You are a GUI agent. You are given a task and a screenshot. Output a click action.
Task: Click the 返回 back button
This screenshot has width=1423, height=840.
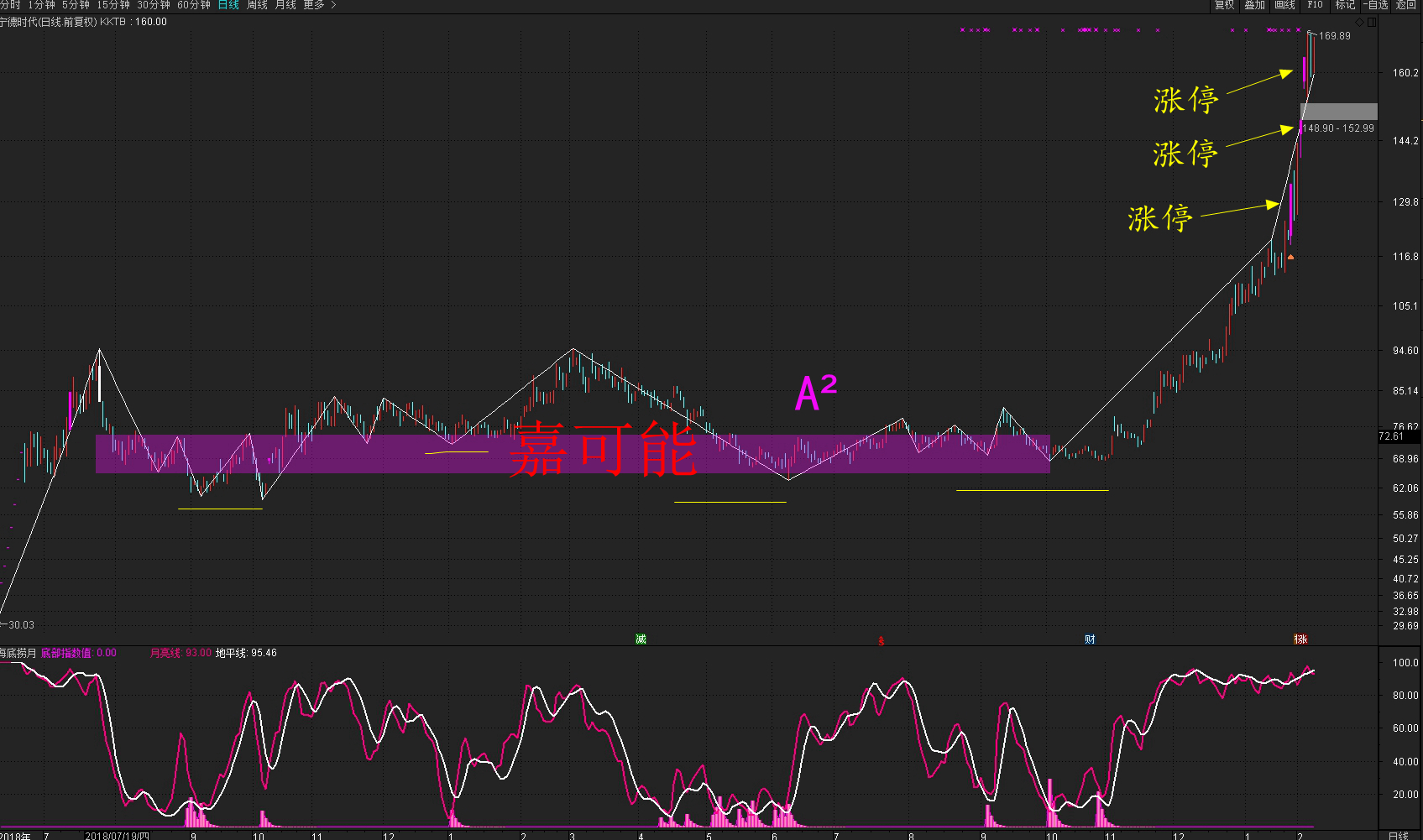pos(1406,5)
